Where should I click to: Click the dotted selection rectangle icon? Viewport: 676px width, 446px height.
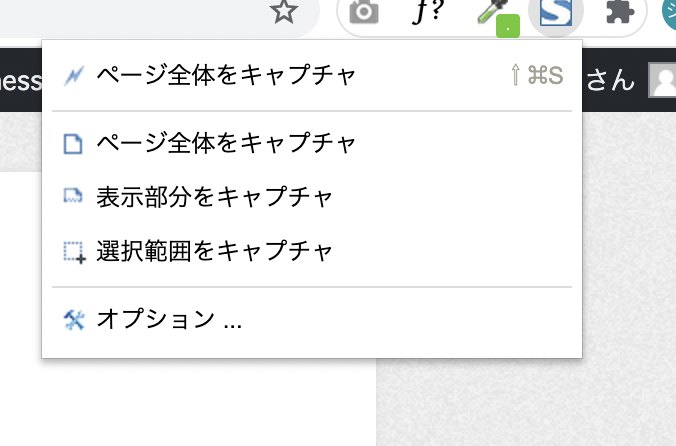tap(75, 253)
